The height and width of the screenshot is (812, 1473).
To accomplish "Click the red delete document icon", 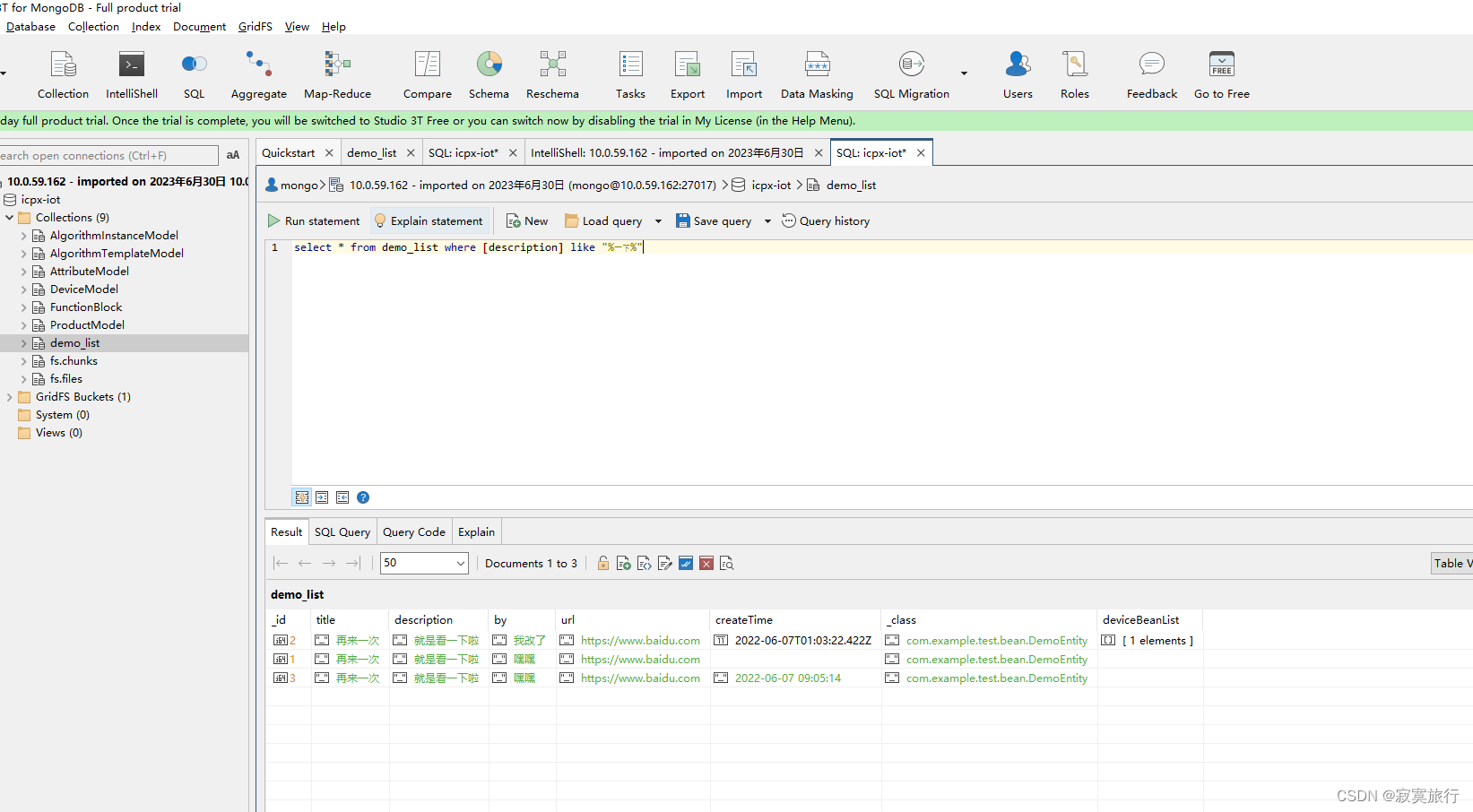I will pyautogui.click(x=706, y=563).
